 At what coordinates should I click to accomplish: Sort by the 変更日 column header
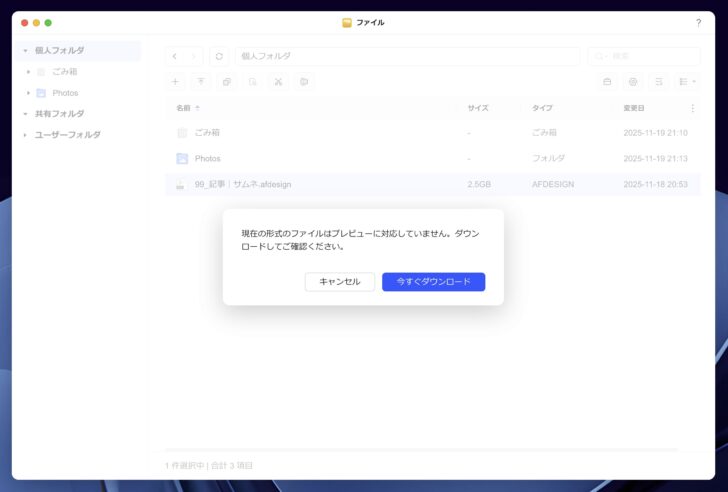click(x=634, y=108)
